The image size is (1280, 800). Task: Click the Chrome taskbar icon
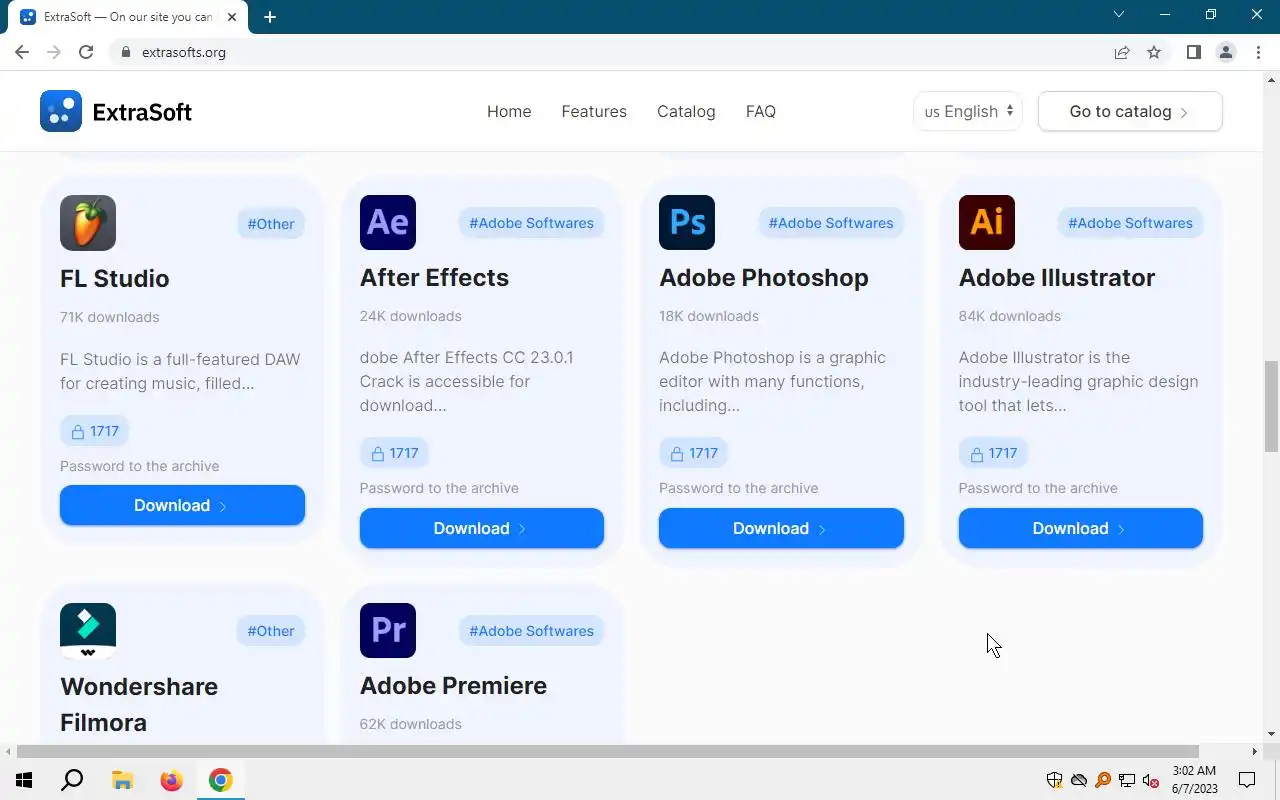[220, 780]
